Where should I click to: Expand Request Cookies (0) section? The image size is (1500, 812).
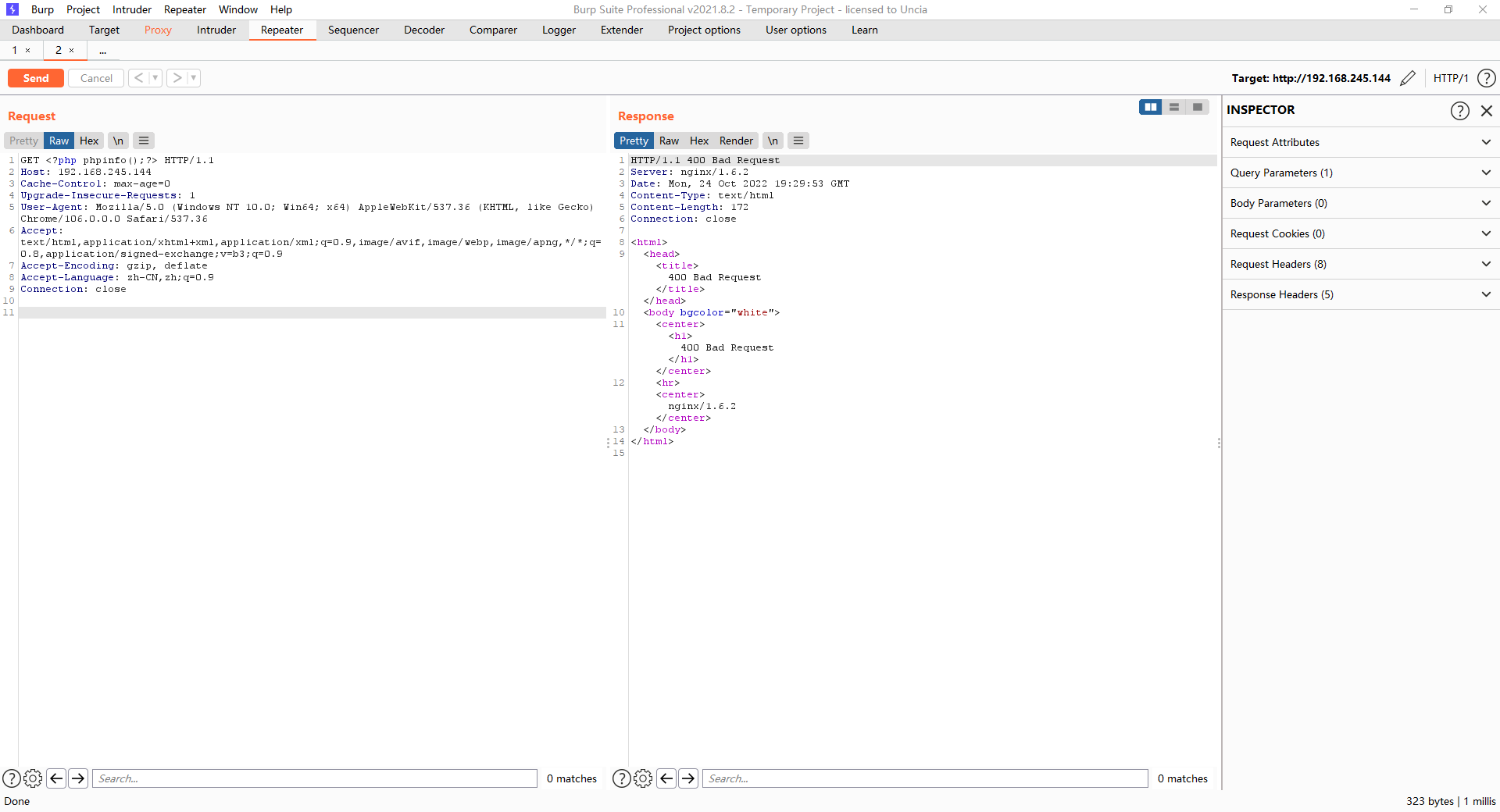click(1361, 233)
